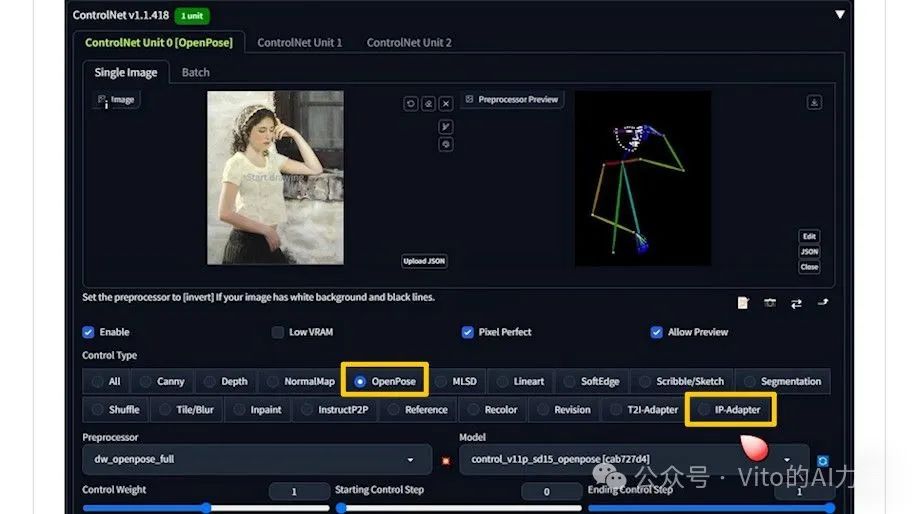Click the Preprocessor Preview label icon
Screen dimensions: 914x514
pyautogui.click(x=469, y=100)
